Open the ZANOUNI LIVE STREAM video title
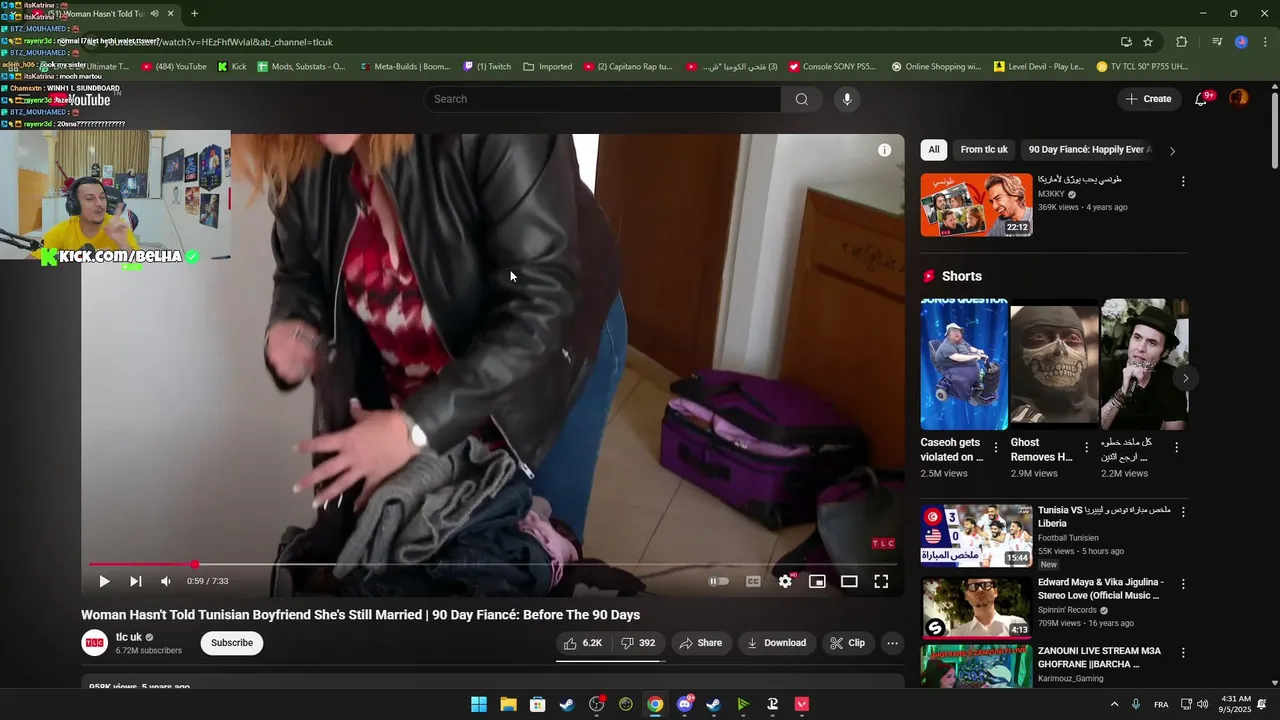The width and height of the screenshot is (1280, 720). tap(1099, 657)
